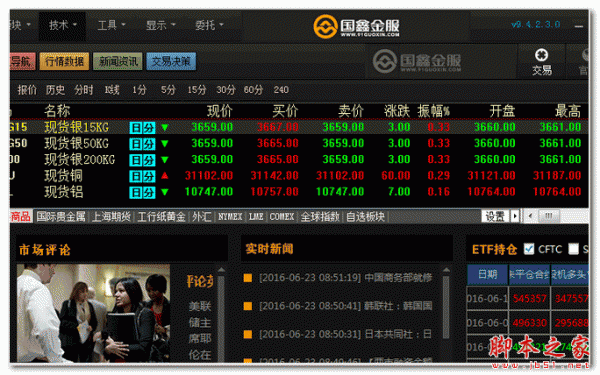Select the 30分 period tab
Image resolution: width=600 pixels, height=375 pixels.
click(226, 90)
